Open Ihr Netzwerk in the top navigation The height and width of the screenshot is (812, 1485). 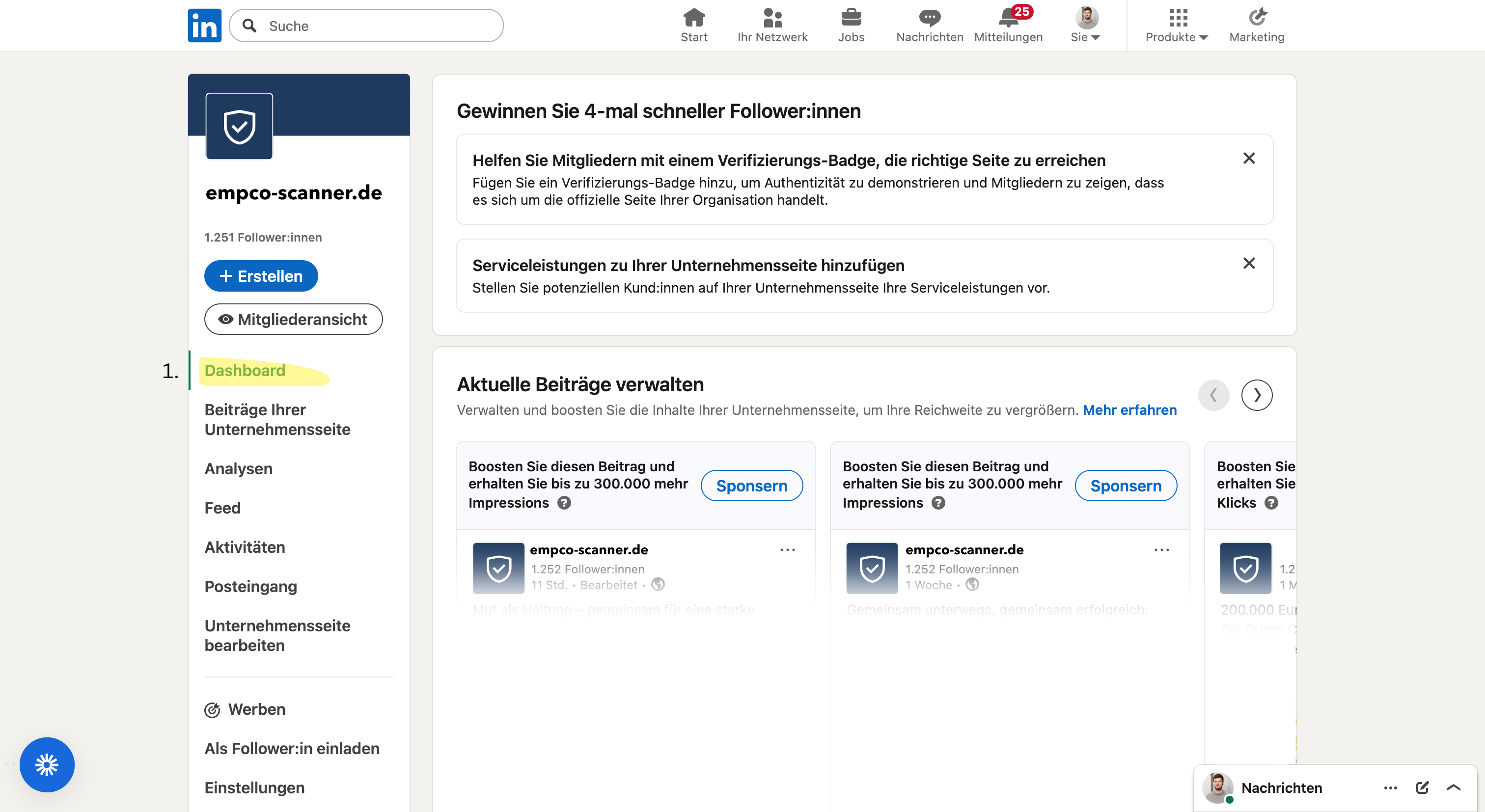[772, 26]
